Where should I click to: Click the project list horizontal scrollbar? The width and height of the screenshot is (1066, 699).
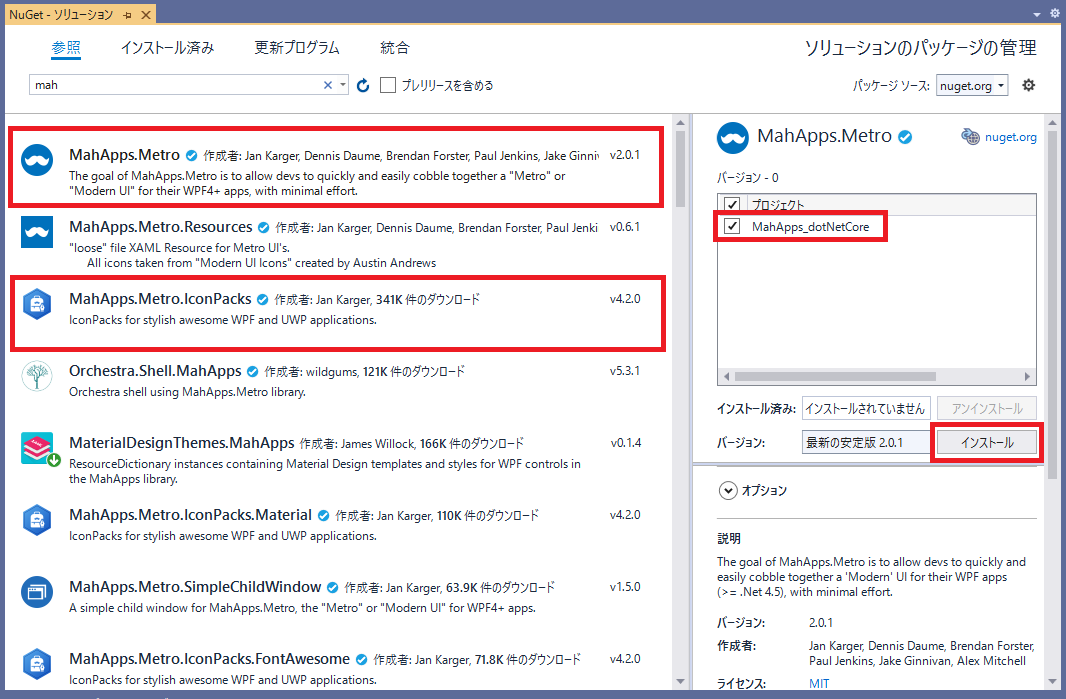pos(835,376)
